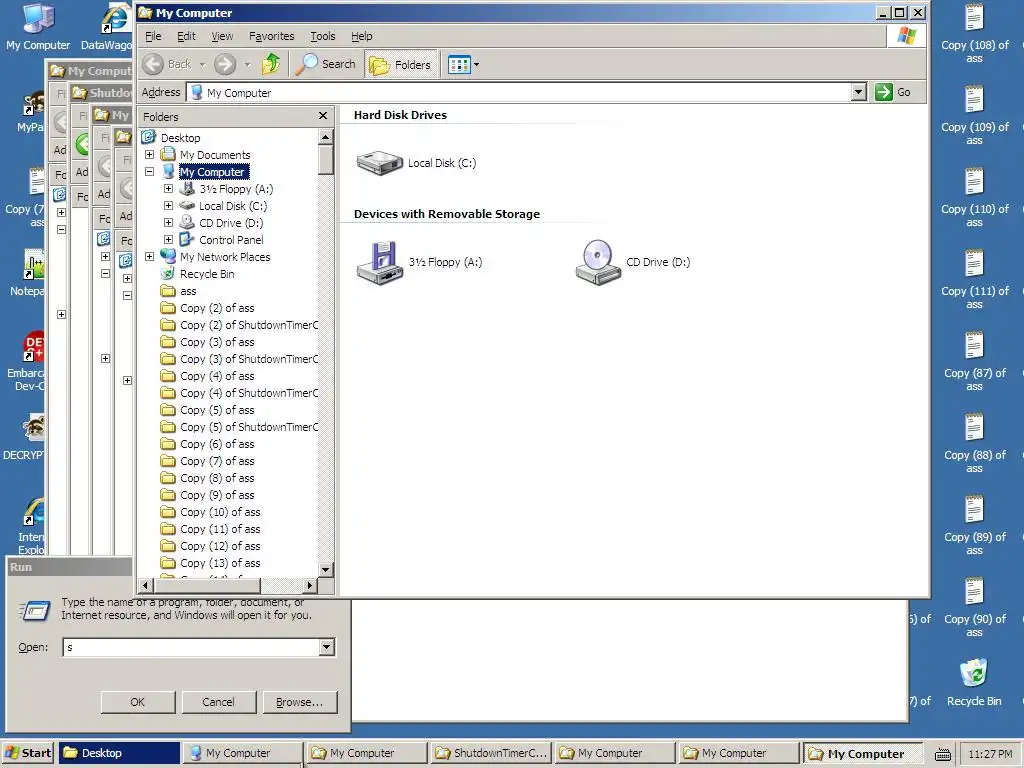Select 'Copy (111) of ass' desktop file

(974, 280)
